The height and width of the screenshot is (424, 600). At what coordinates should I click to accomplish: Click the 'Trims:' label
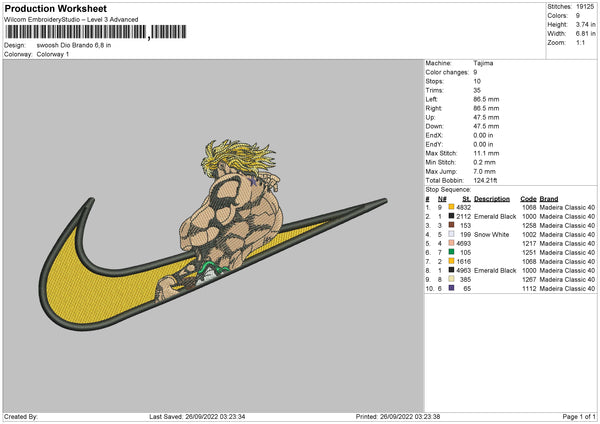click(x=434, y=90)
